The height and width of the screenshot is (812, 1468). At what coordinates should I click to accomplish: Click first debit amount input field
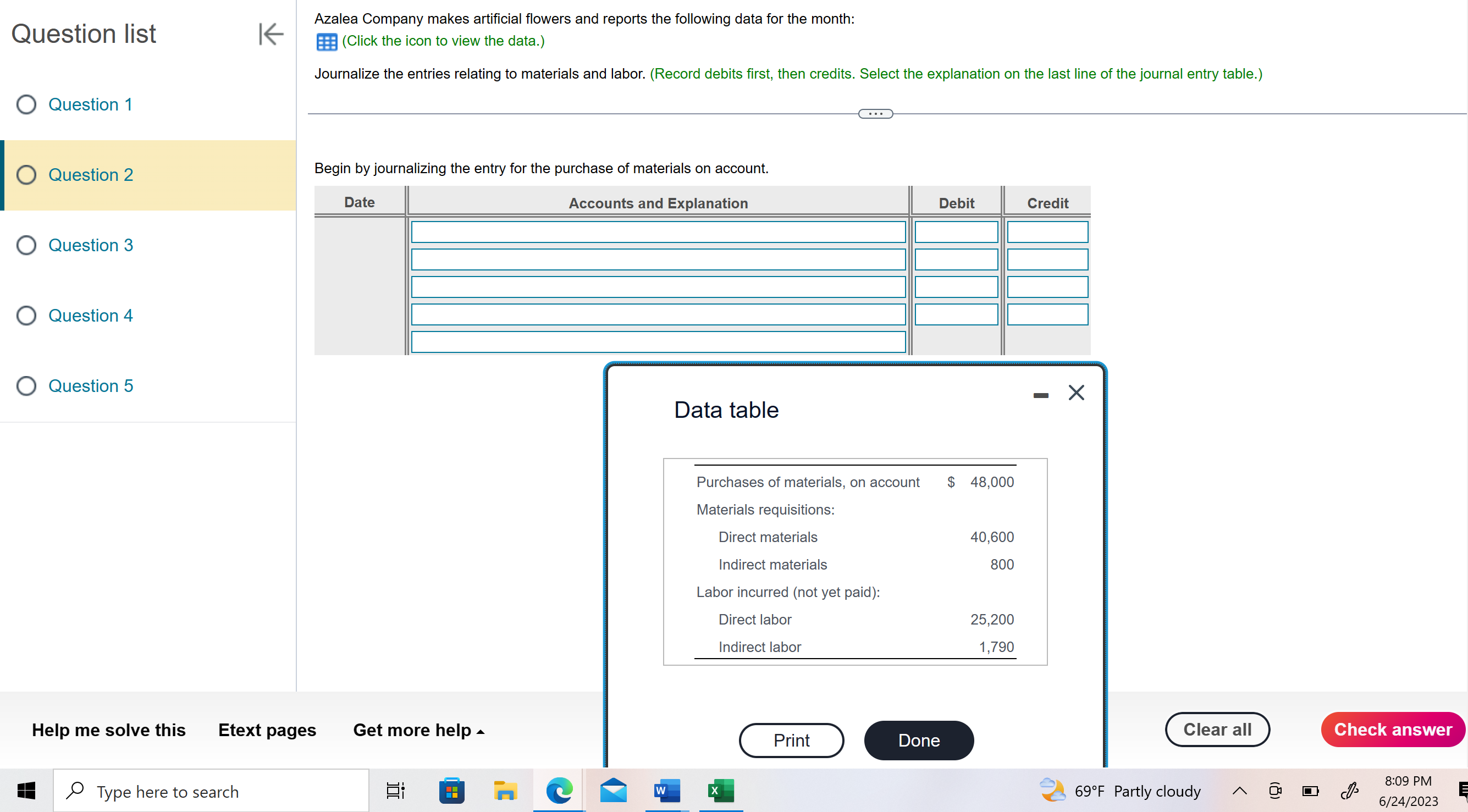click(x=956, y=233)
